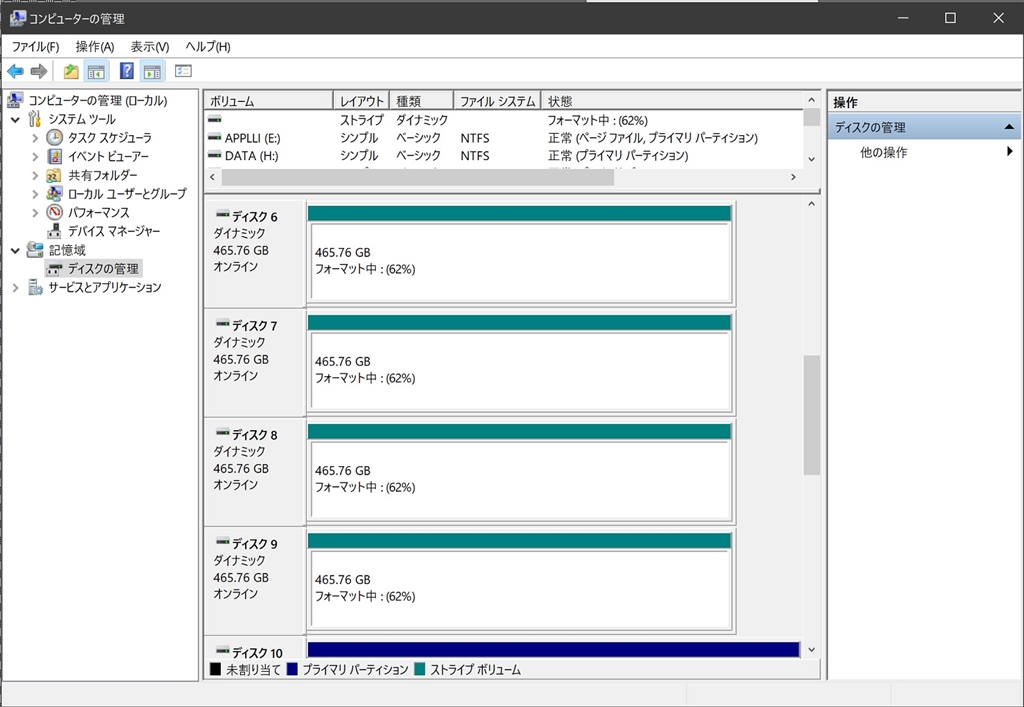Expand the Services and Applications node

pos(15,287)
